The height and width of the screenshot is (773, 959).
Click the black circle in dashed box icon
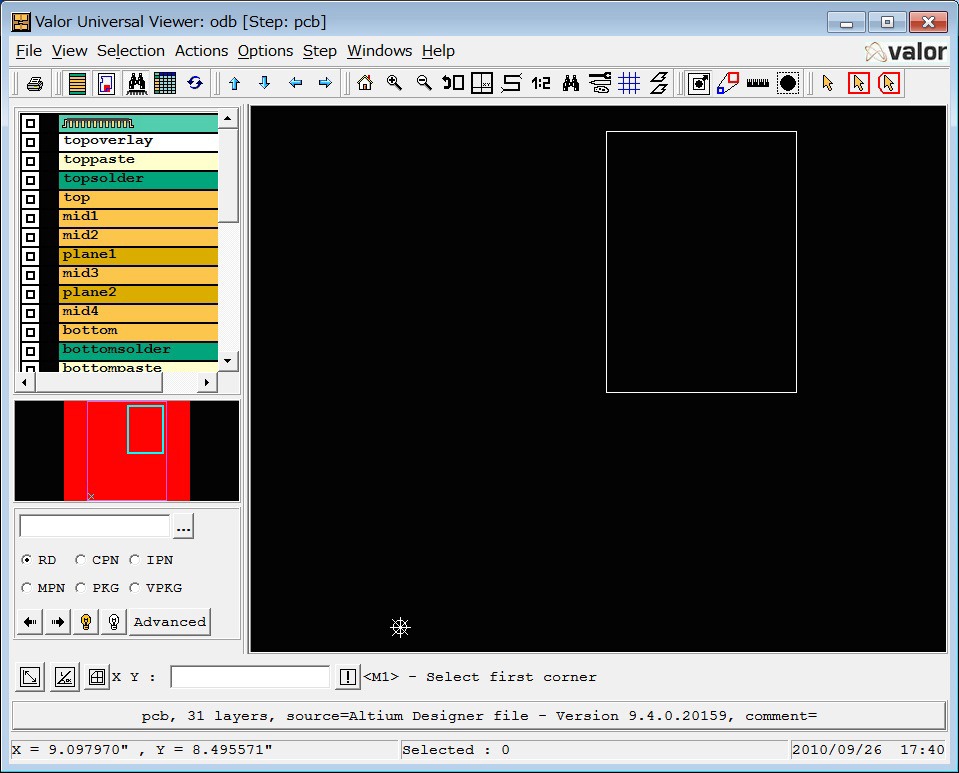(x=788, y=83)
